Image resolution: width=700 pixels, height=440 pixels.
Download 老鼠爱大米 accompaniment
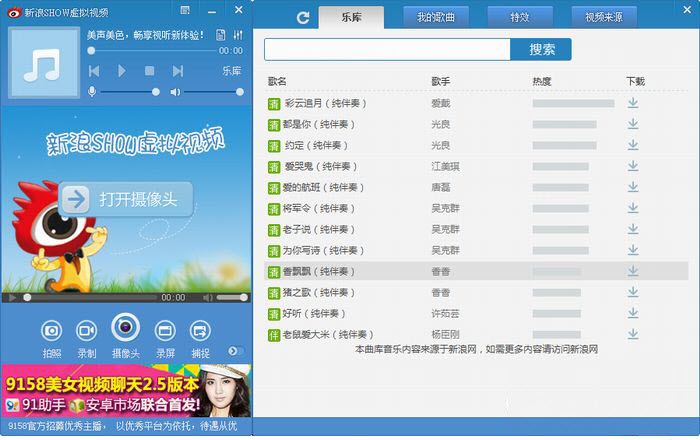coord(633,334)
